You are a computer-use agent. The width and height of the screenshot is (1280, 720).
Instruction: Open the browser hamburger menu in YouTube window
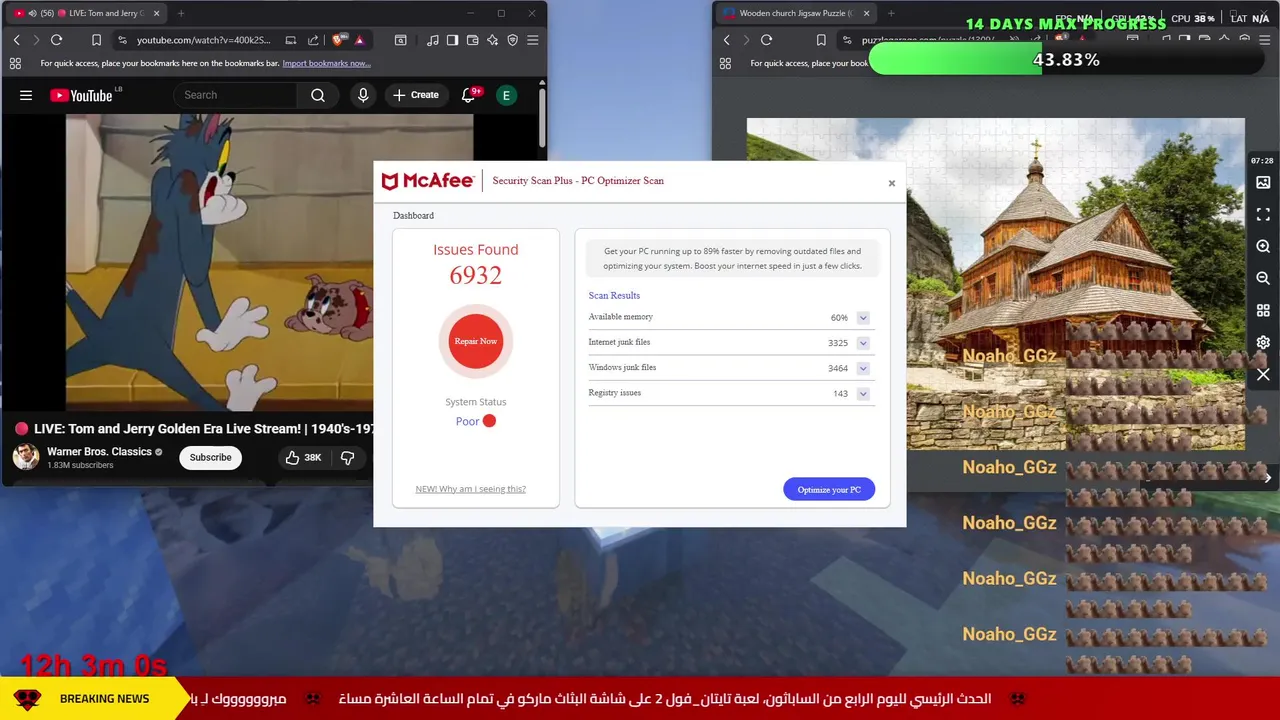click(532, 40)
